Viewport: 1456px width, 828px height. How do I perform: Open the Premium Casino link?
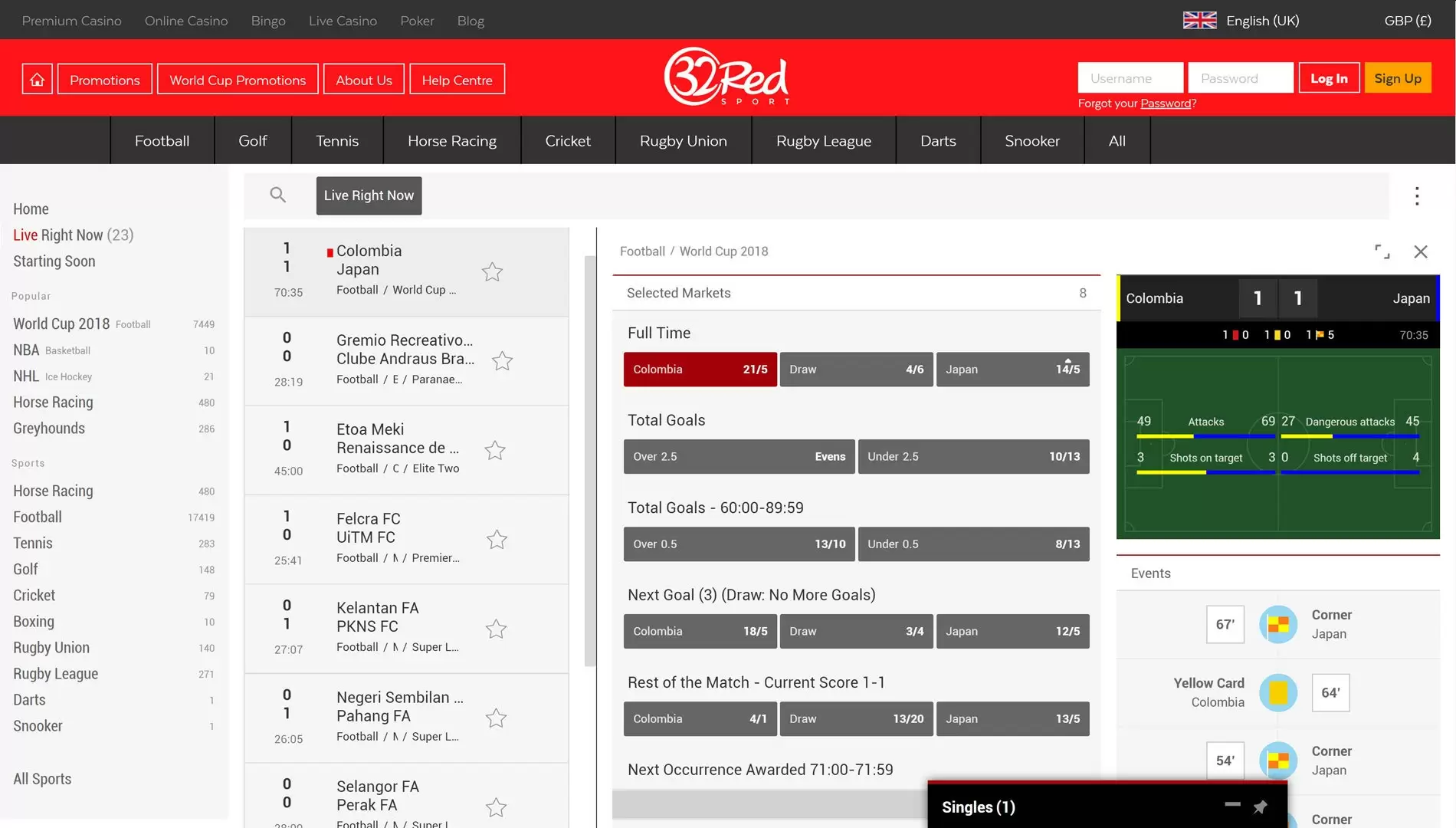tap(72, 21)
